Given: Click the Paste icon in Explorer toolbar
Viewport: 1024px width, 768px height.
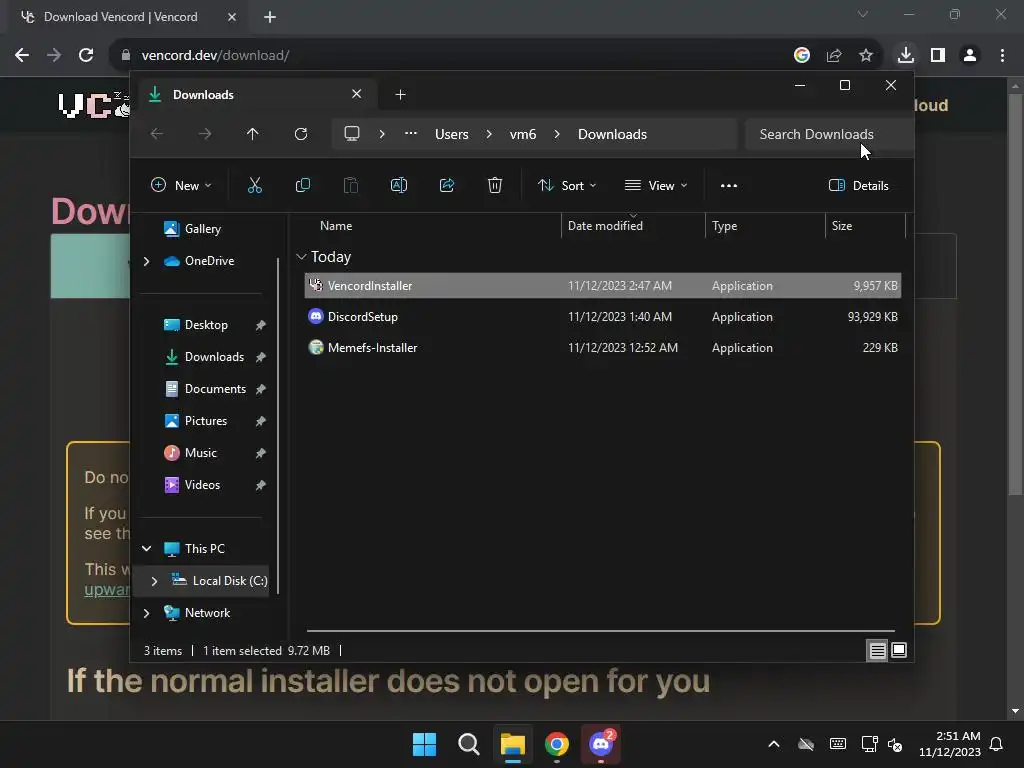Looking at the screenshot, I should point(351,185).
